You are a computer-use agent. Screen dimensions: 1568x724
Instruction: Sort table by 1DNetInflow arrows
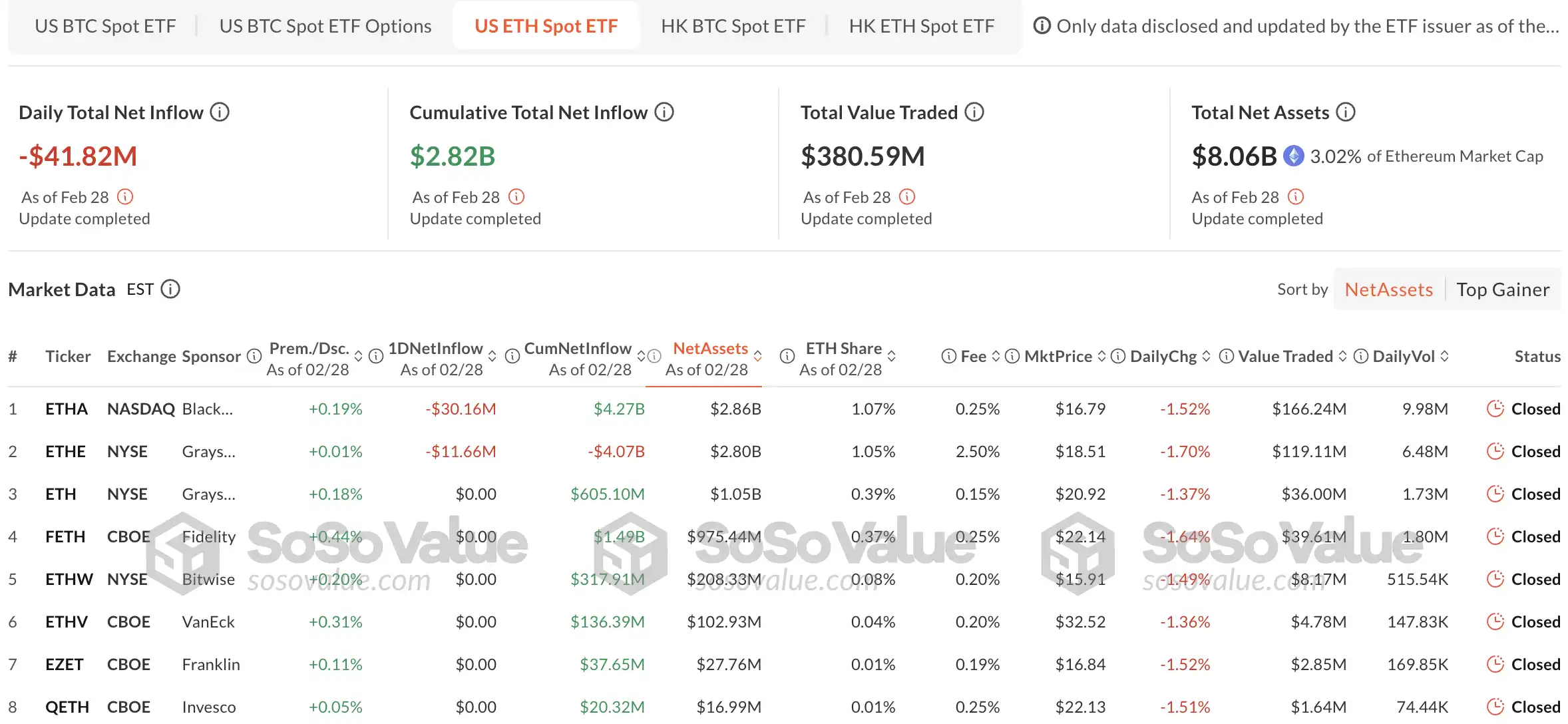492,356
